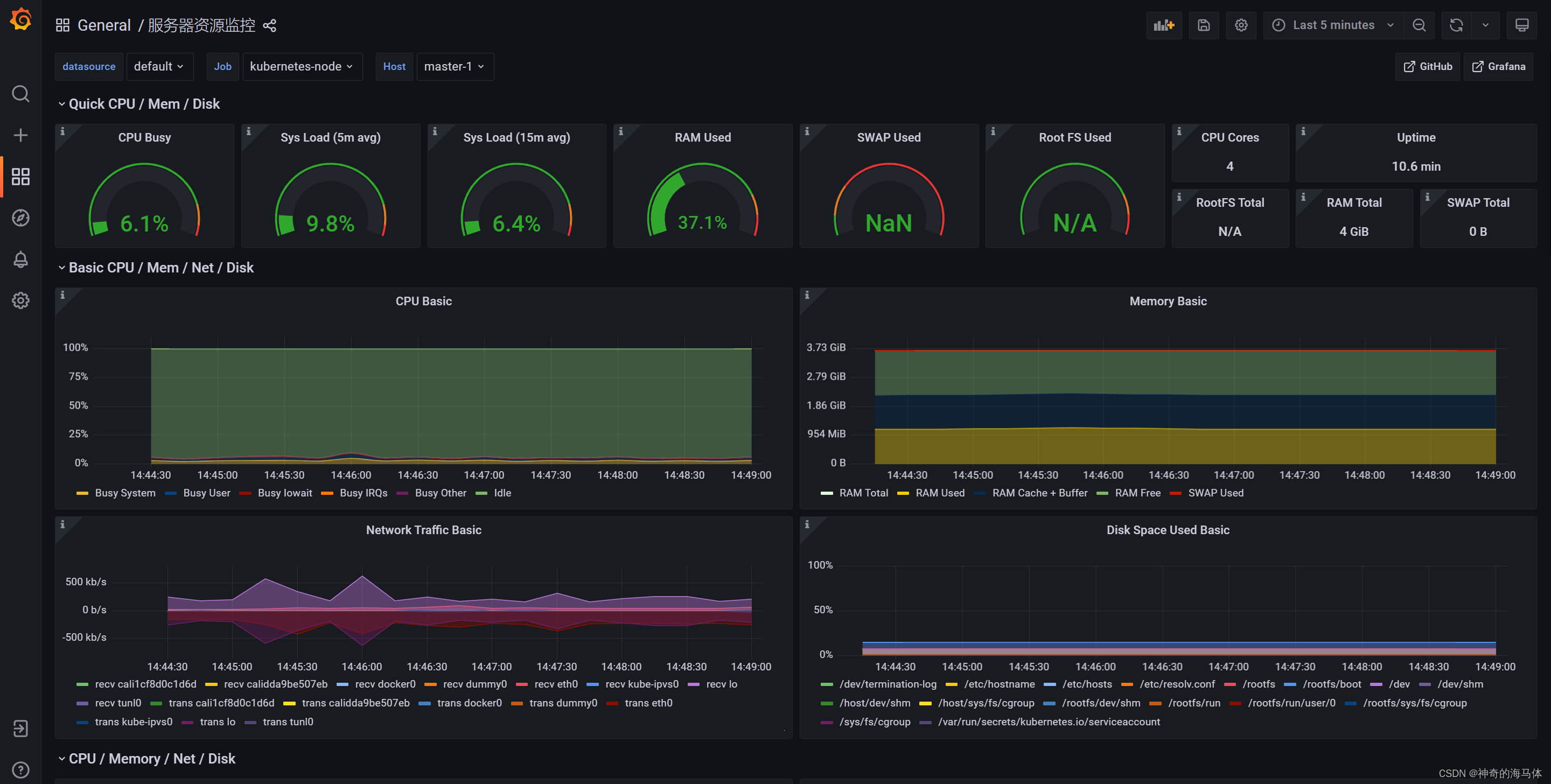Go to the General folder breadcrumb
Viewport: 1551px width, 784px height.
(x=104, y=25)
